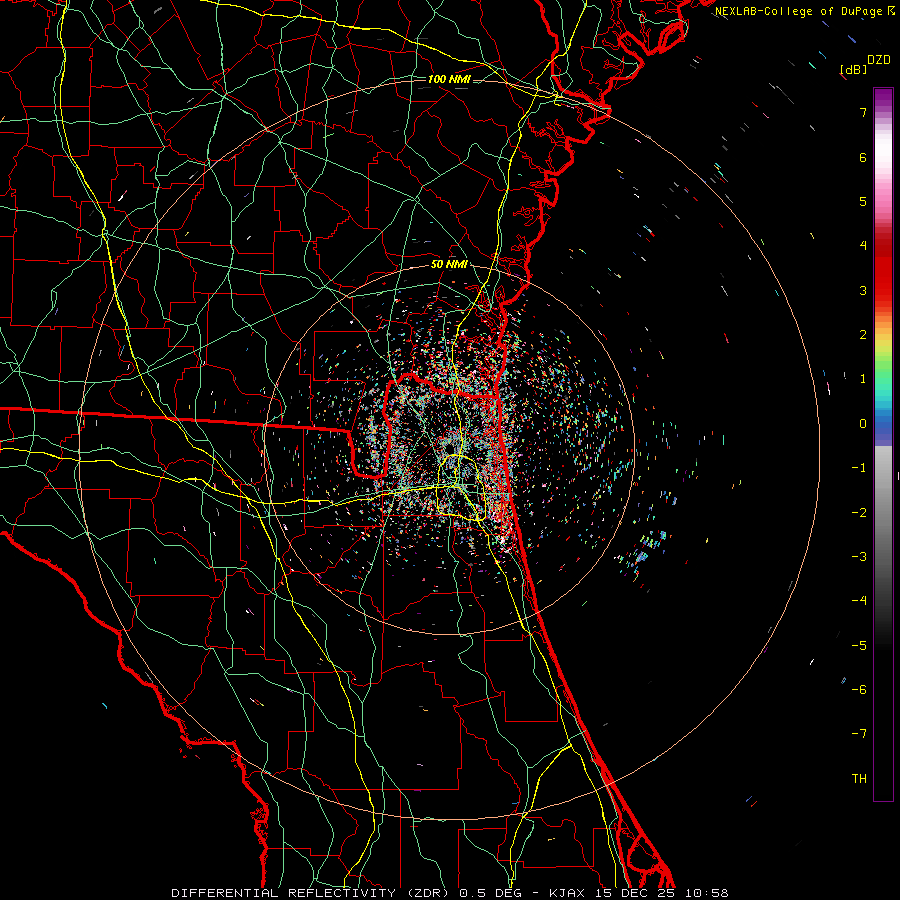Viewport: 900px width, 900px height.
Task: Click the -6 value on the scale
Action: [859, 690]
